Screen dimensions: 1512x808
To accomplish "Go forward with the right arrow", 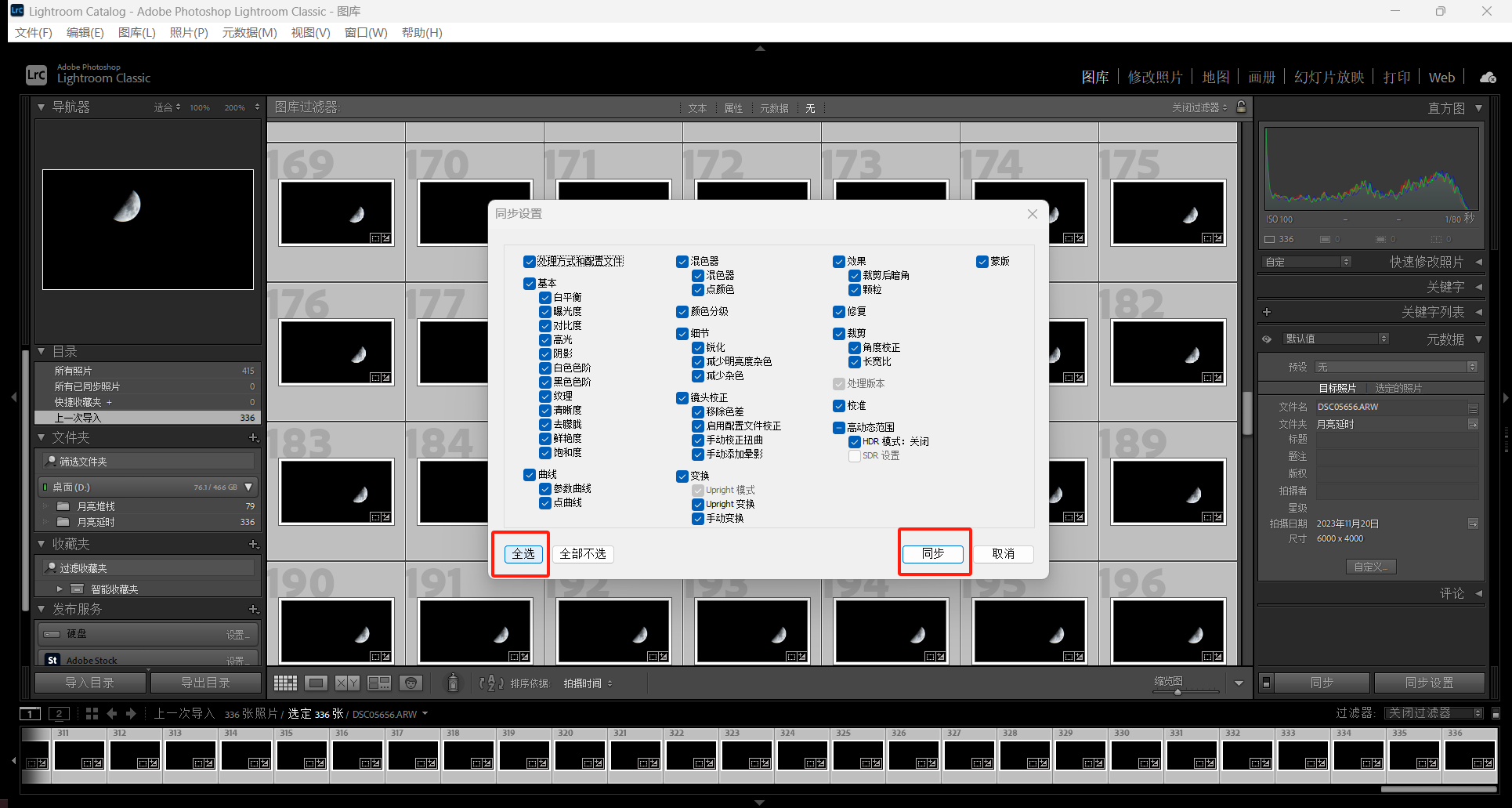I will tap(131, 713).
